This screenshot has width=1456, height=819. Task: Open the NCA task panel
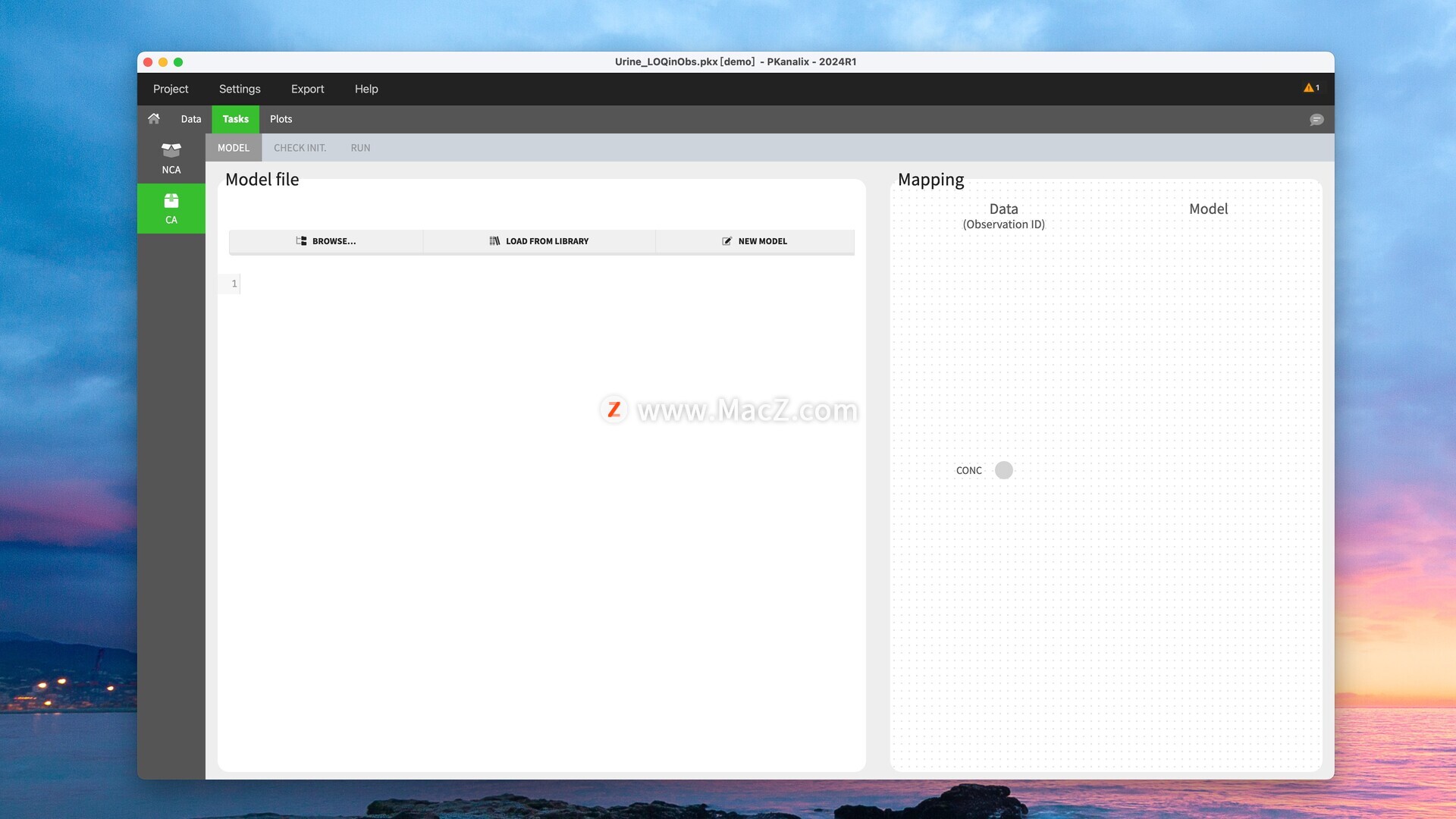(x=171, y=158)
